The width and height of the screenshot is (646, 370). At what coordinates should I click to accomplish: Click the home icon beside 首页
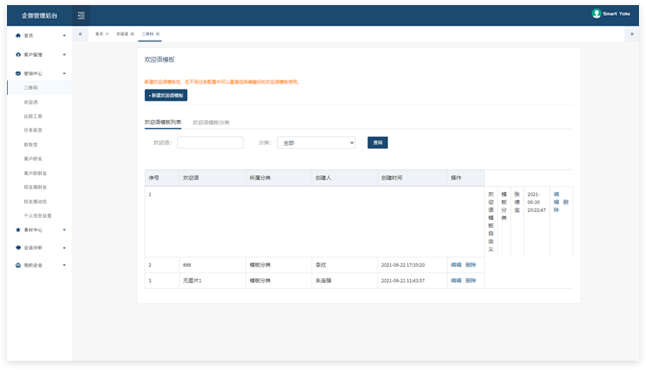tap(18, 35)
